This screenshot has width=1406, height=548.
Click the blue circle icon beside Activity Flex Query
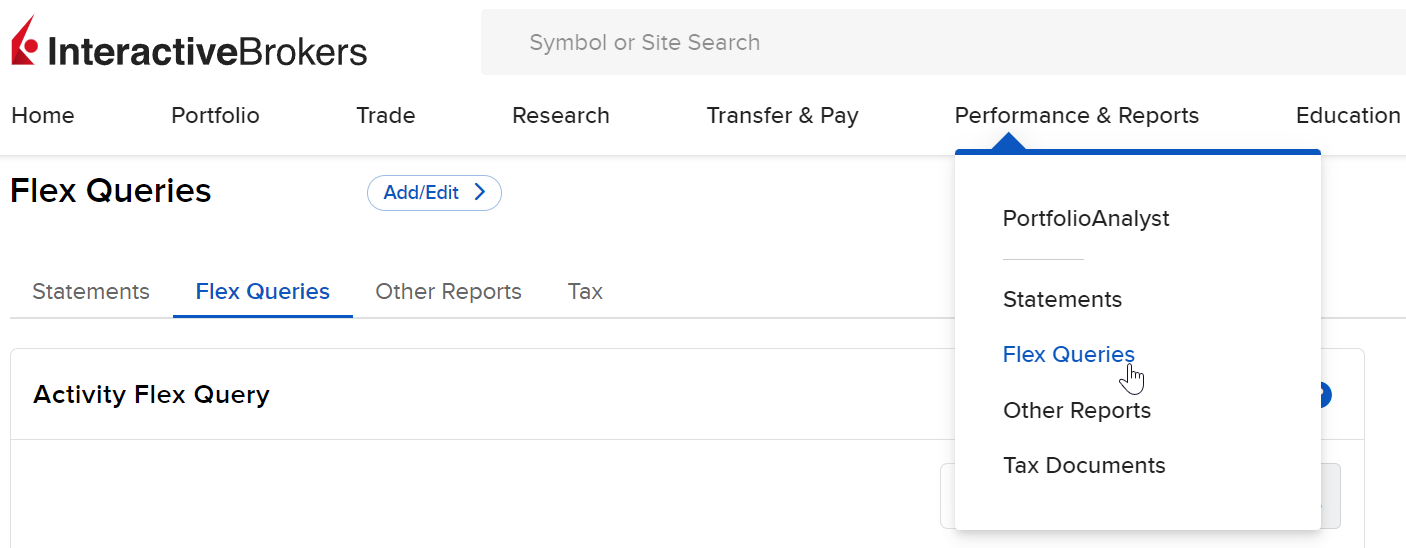point(1326,395)
